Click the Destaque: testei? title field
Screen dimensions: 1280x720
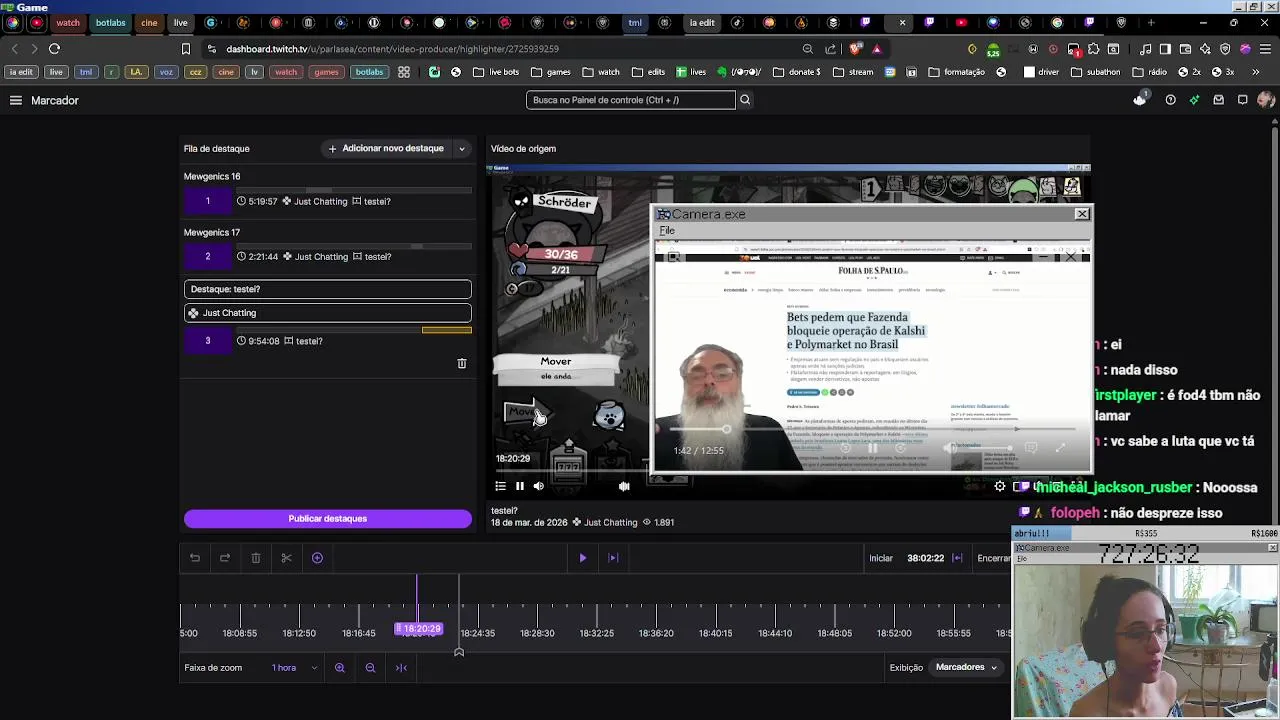click(328, 289)
